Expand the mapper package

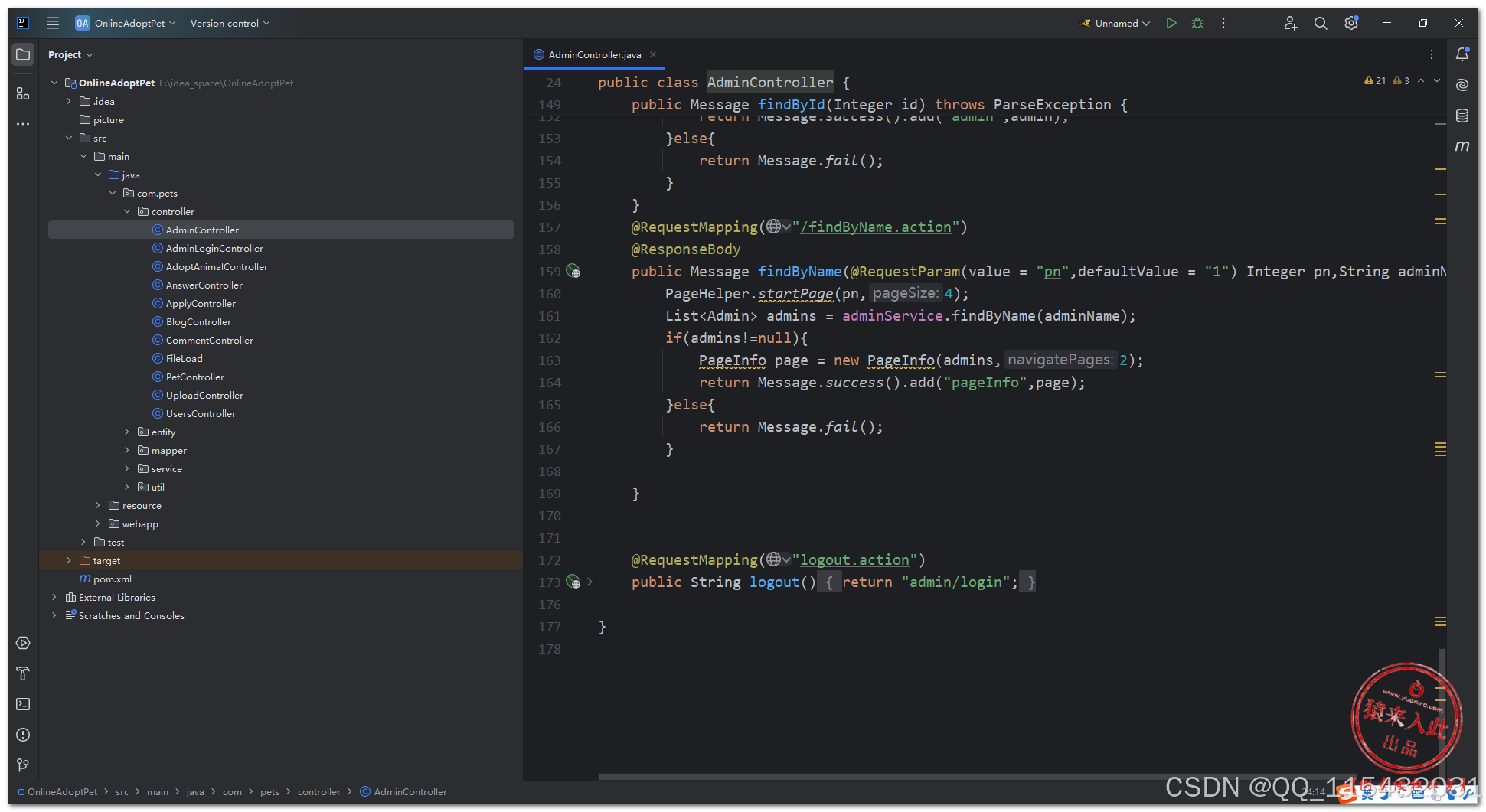tap(127, 450)
